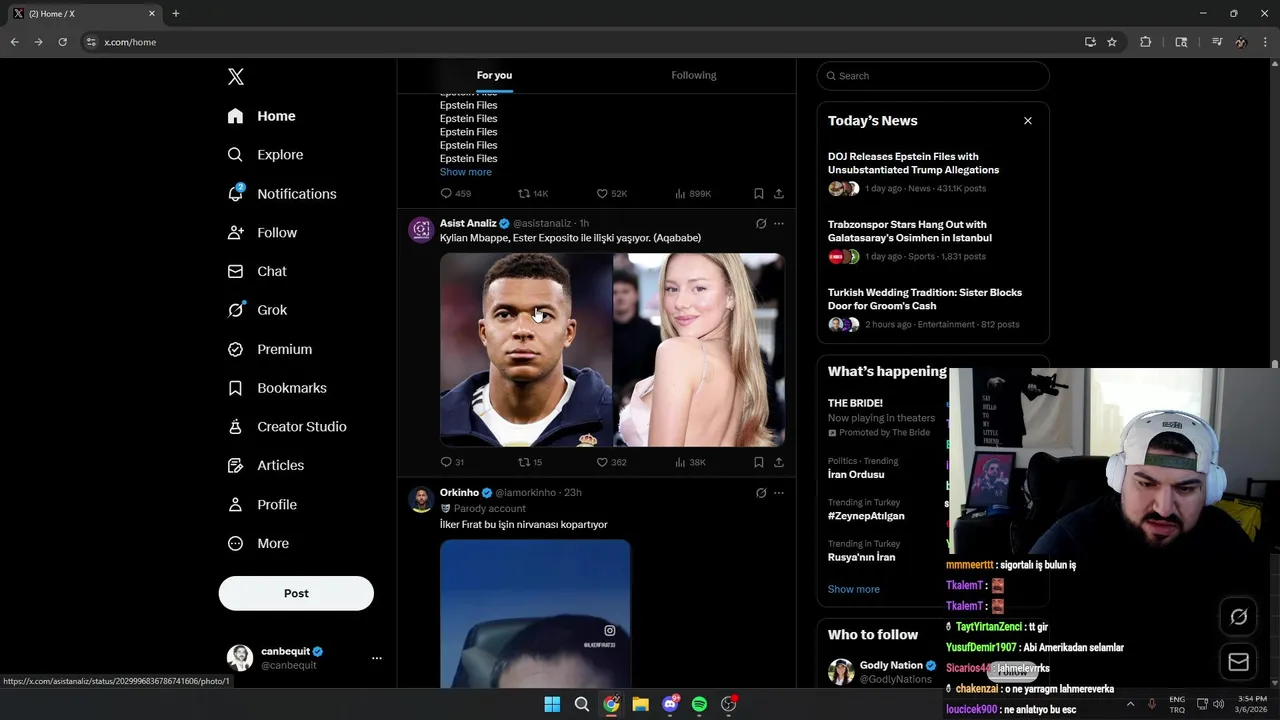Share the Asist Analiz post
The height and width of the screenshot is (720, 1280).
point(779,462)
